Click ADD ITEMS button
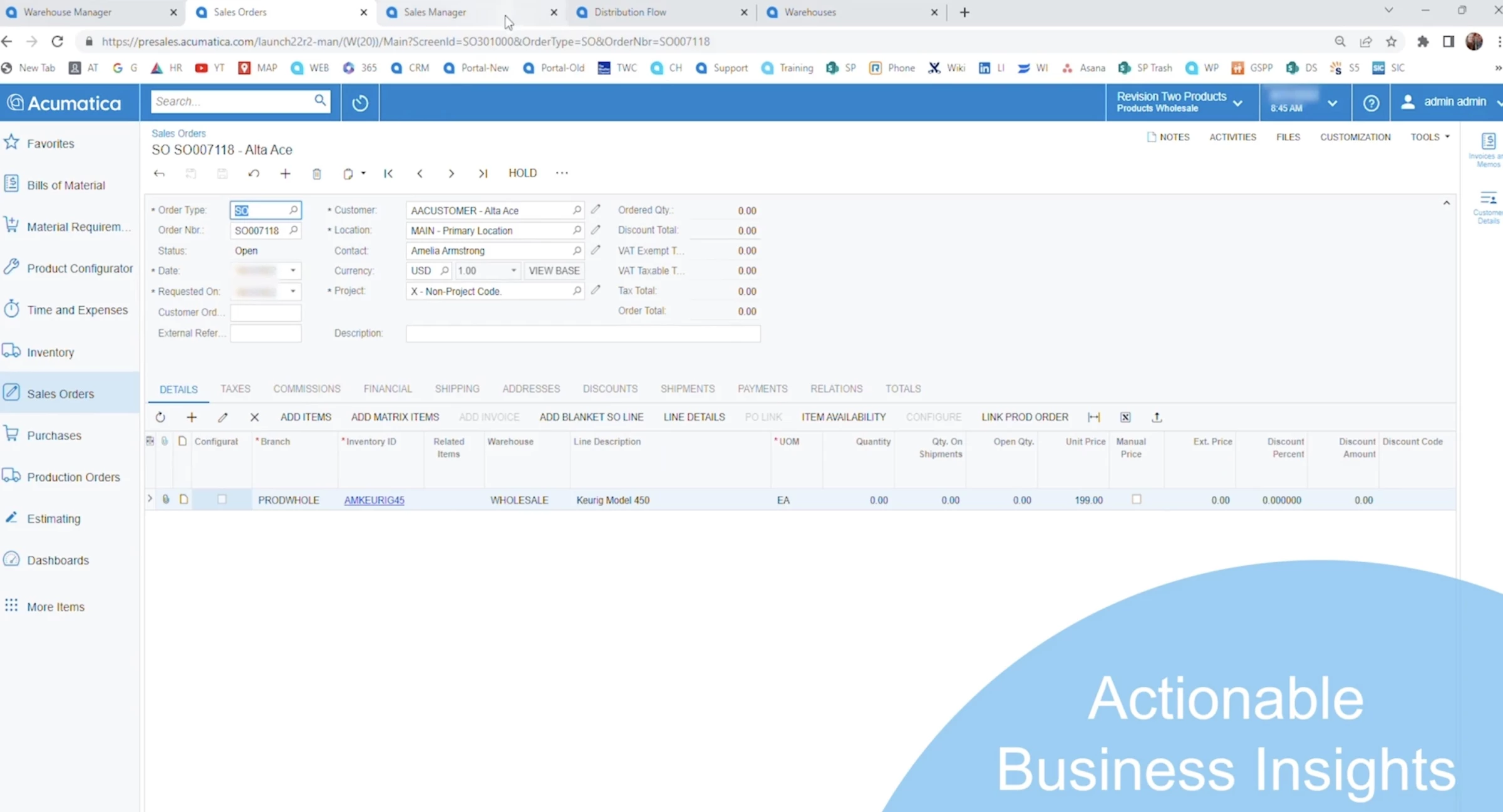1503x812 pixels. click(306, 417)
